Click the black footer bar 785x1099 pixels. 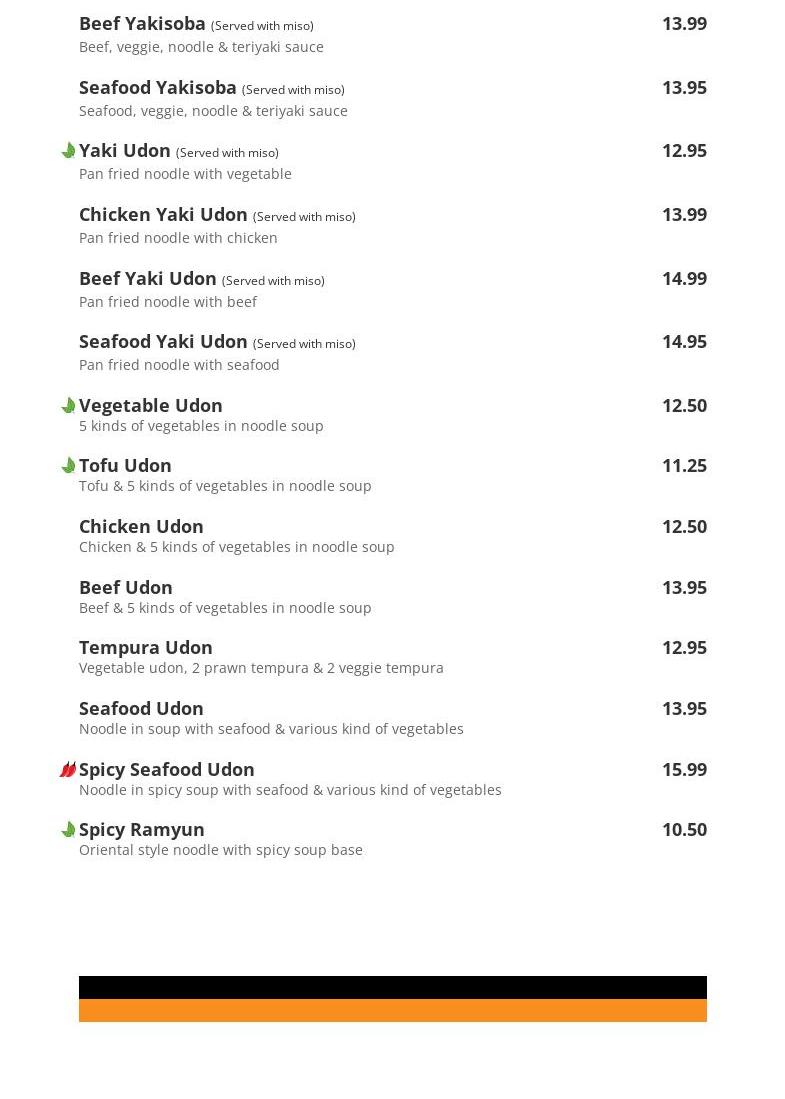coord(392,988)
